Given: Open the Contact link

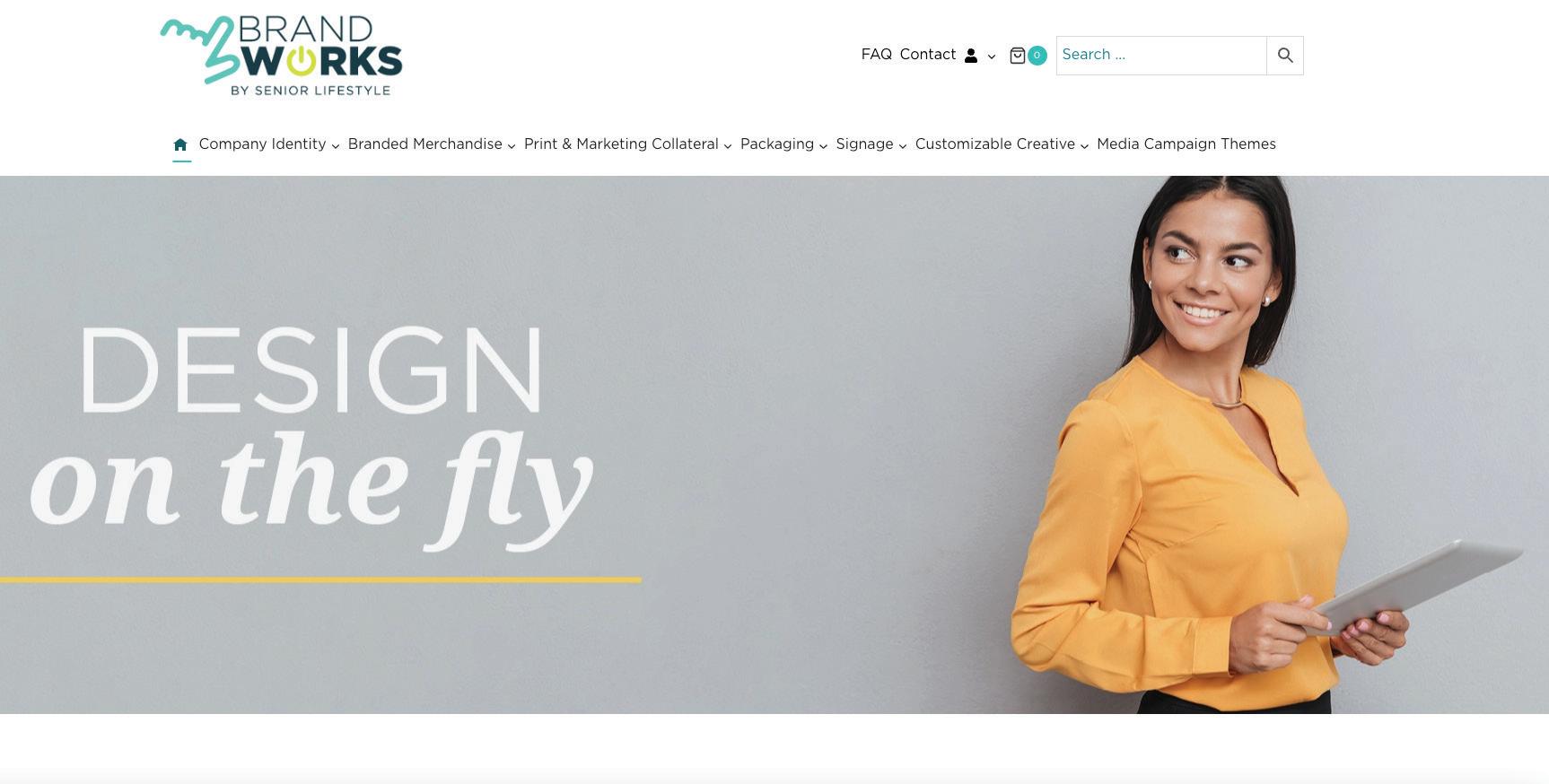Looking at the screenshot, I should click(928, 55).
